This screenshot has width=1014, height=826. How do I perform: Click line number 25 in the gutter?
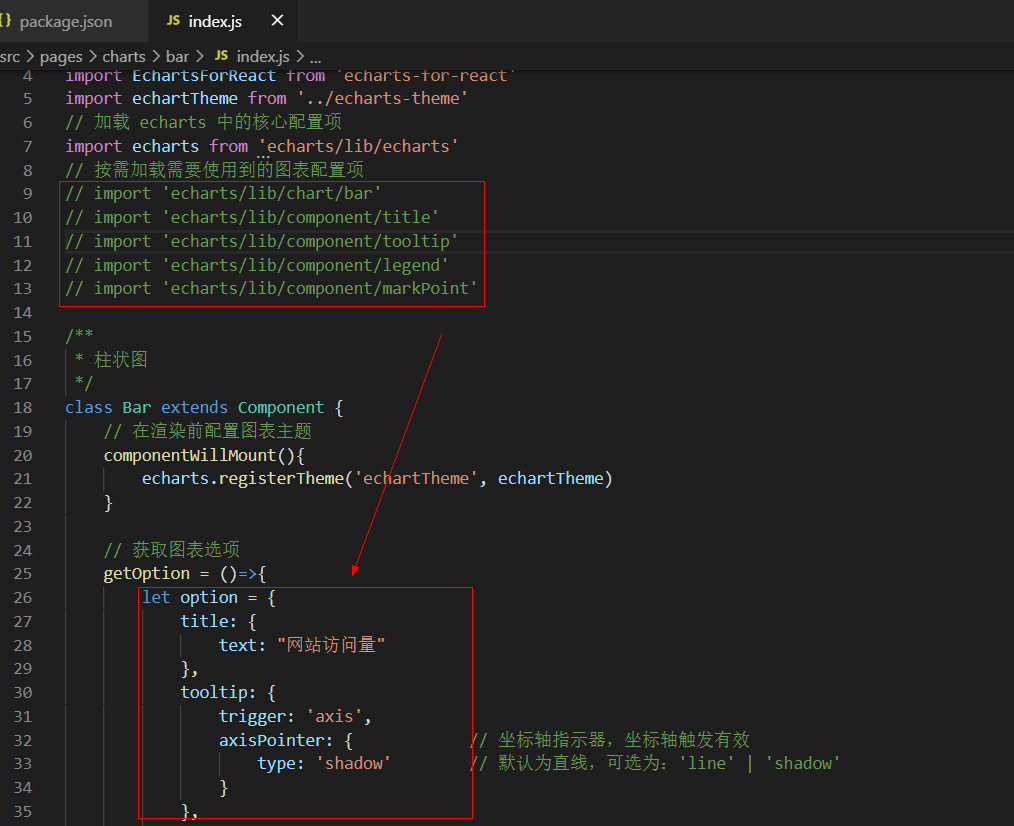(x=23, y=574)
